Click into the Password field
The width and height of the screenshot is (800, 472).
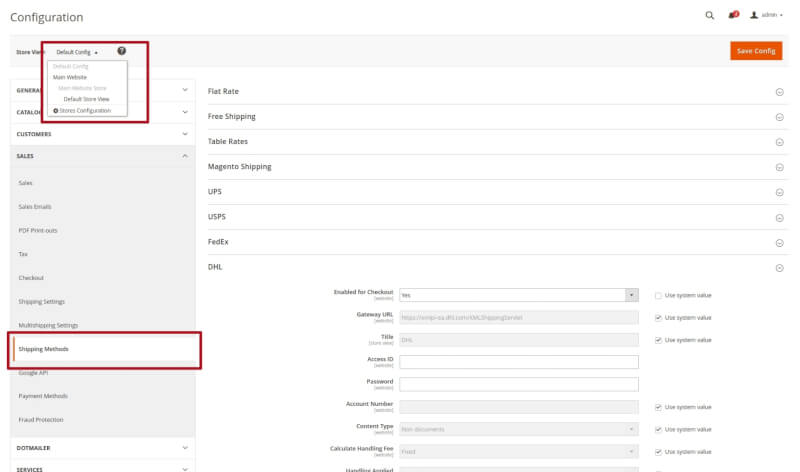click(x=519, y=384)
